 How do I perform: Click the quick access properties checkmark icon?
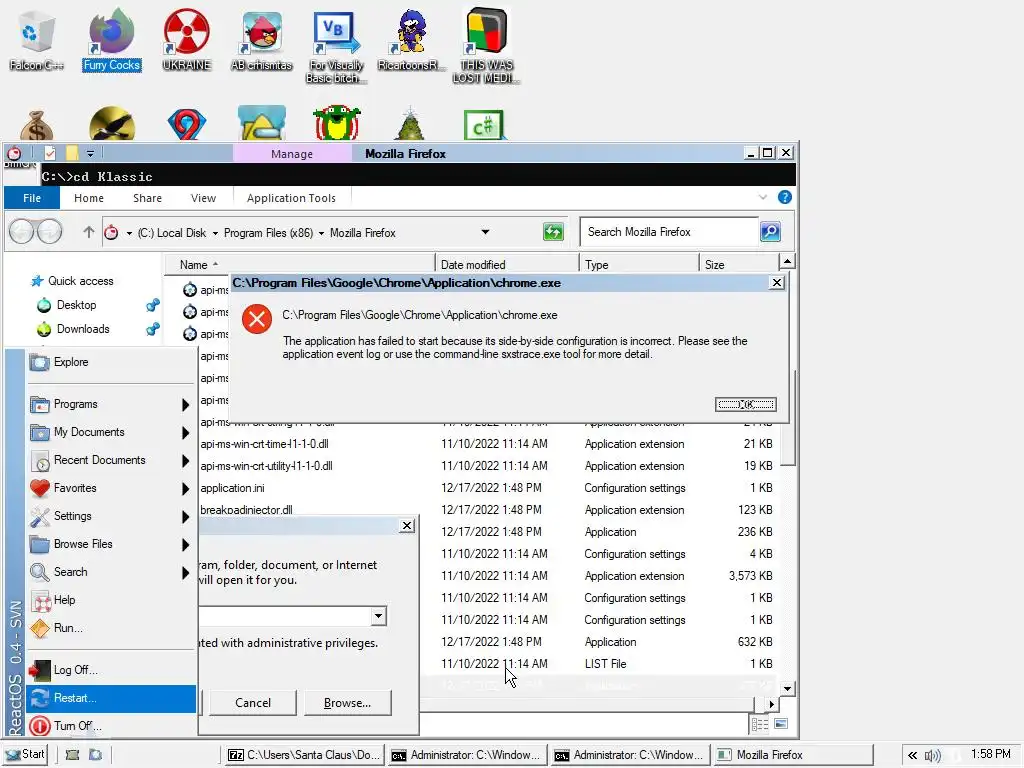[50, 153]
